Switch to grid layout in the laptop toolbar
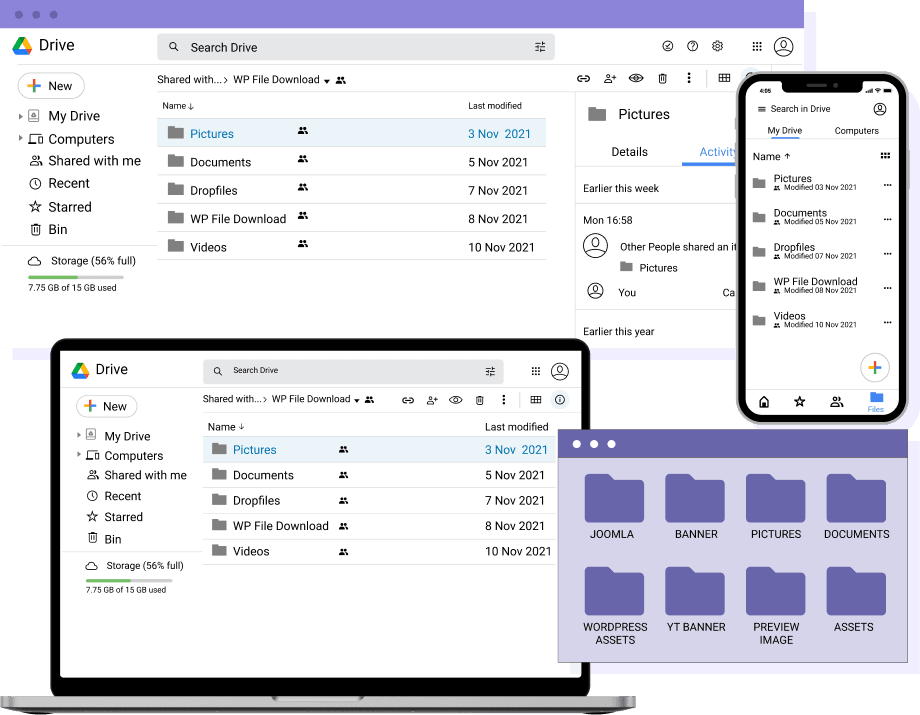 click(536, 400)
